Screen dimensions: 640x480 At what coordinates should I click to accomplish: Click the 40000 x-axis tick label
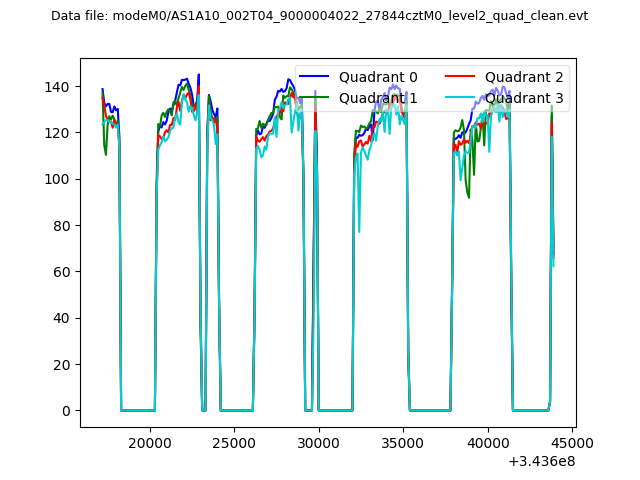488,443
